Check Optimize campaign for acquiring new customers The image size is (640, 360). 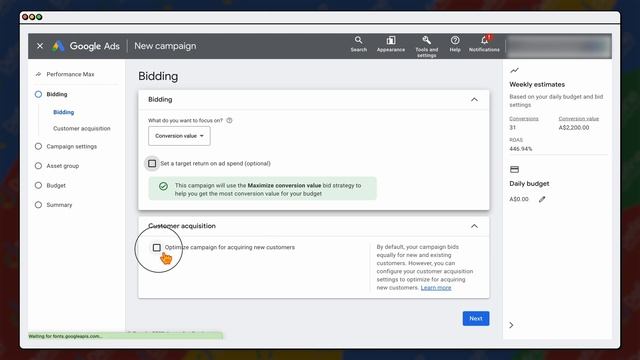tap(157, 247)
